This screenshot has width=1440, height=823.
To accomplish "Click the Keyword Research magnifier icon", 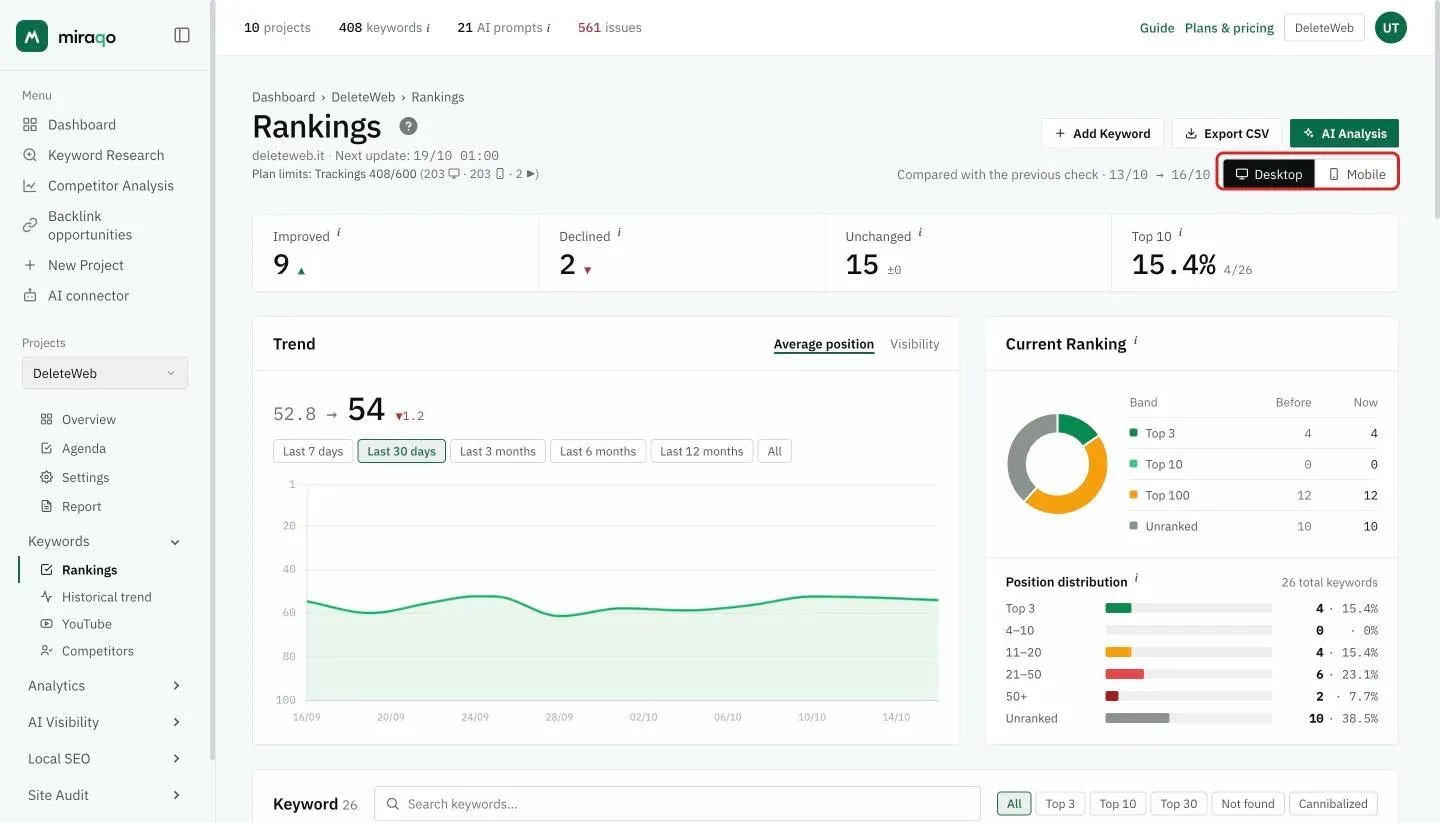I will tap(30, 155).
